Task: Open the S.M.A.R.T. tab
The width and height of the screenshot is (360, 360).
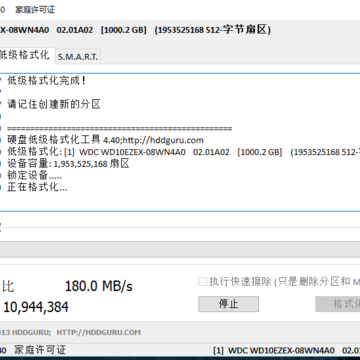Action: click(78, 57)
